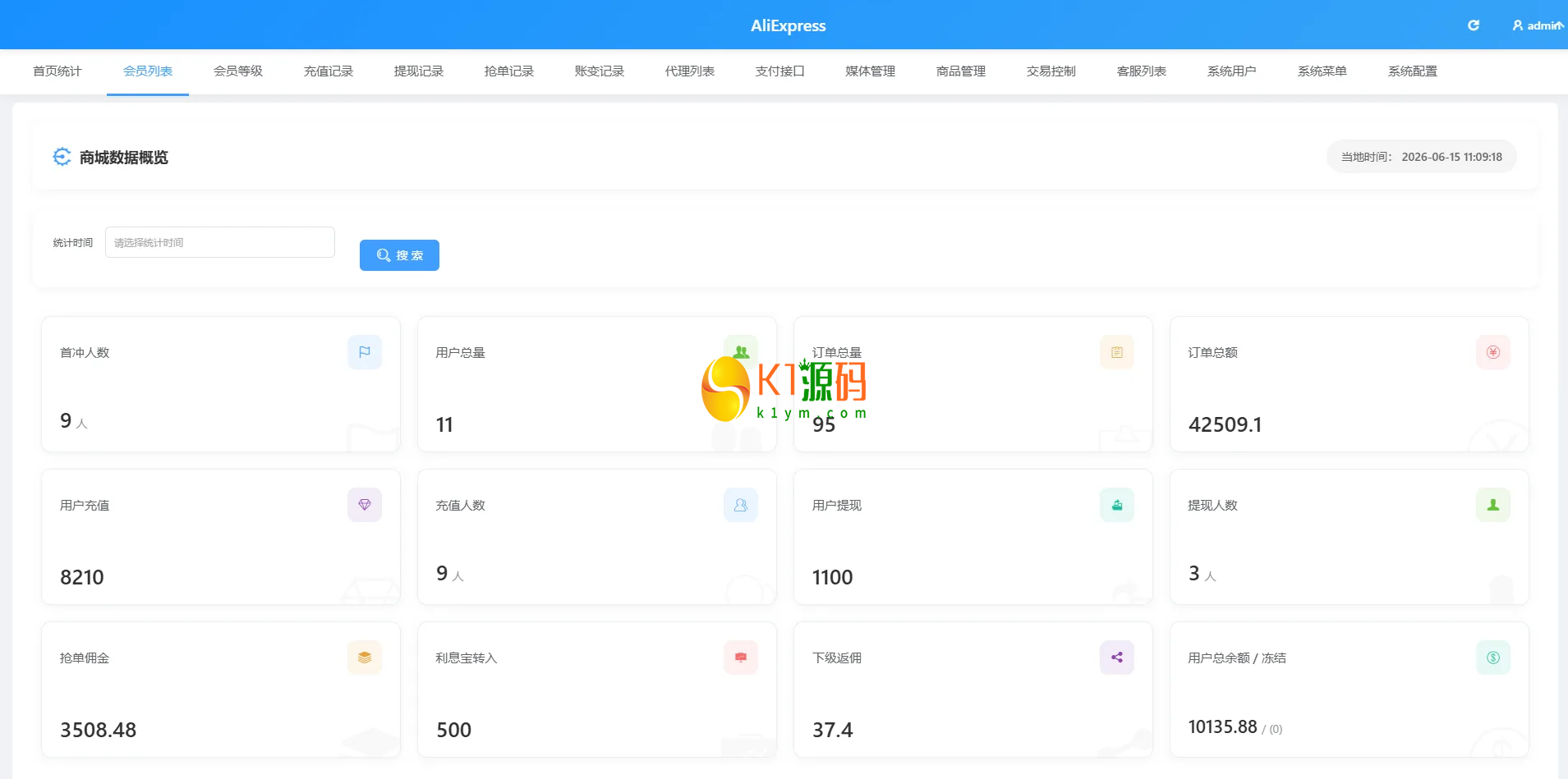Go to the 交易控制 tab

click(1051, 71)
